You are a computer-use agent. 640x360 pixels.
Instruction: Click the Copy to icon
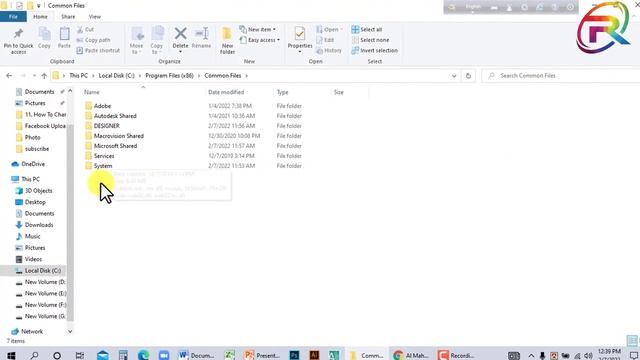[157, 34]
